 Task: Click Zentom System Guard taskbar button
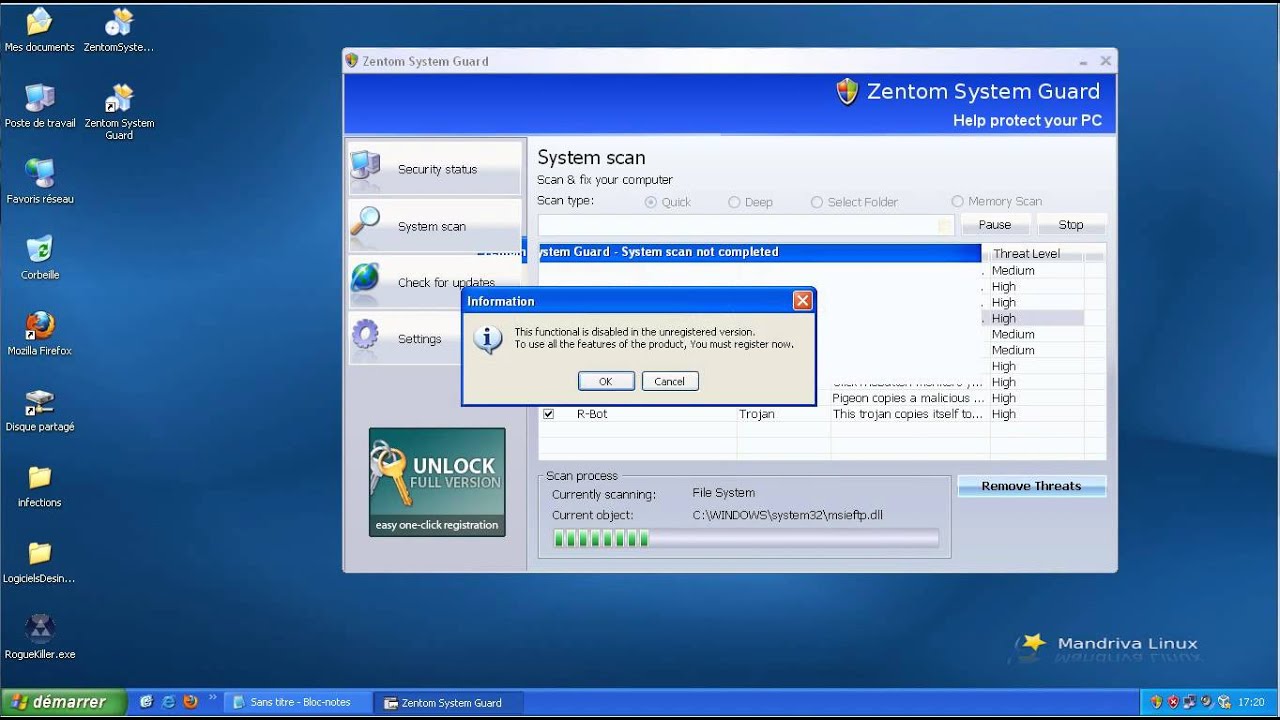pos(450,702)
